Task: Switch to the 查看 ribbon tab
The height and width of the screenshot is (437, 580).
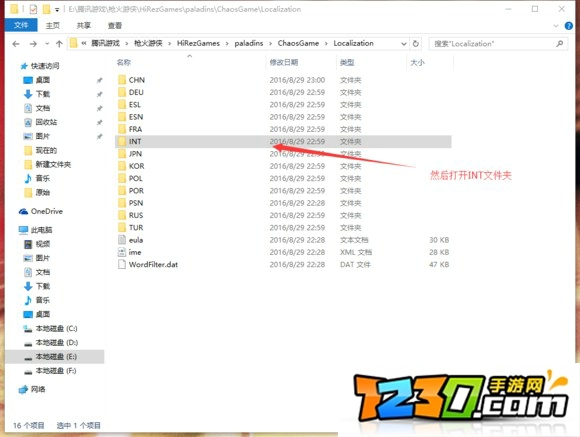Action: pyautogui.click(x=115, y=25)
